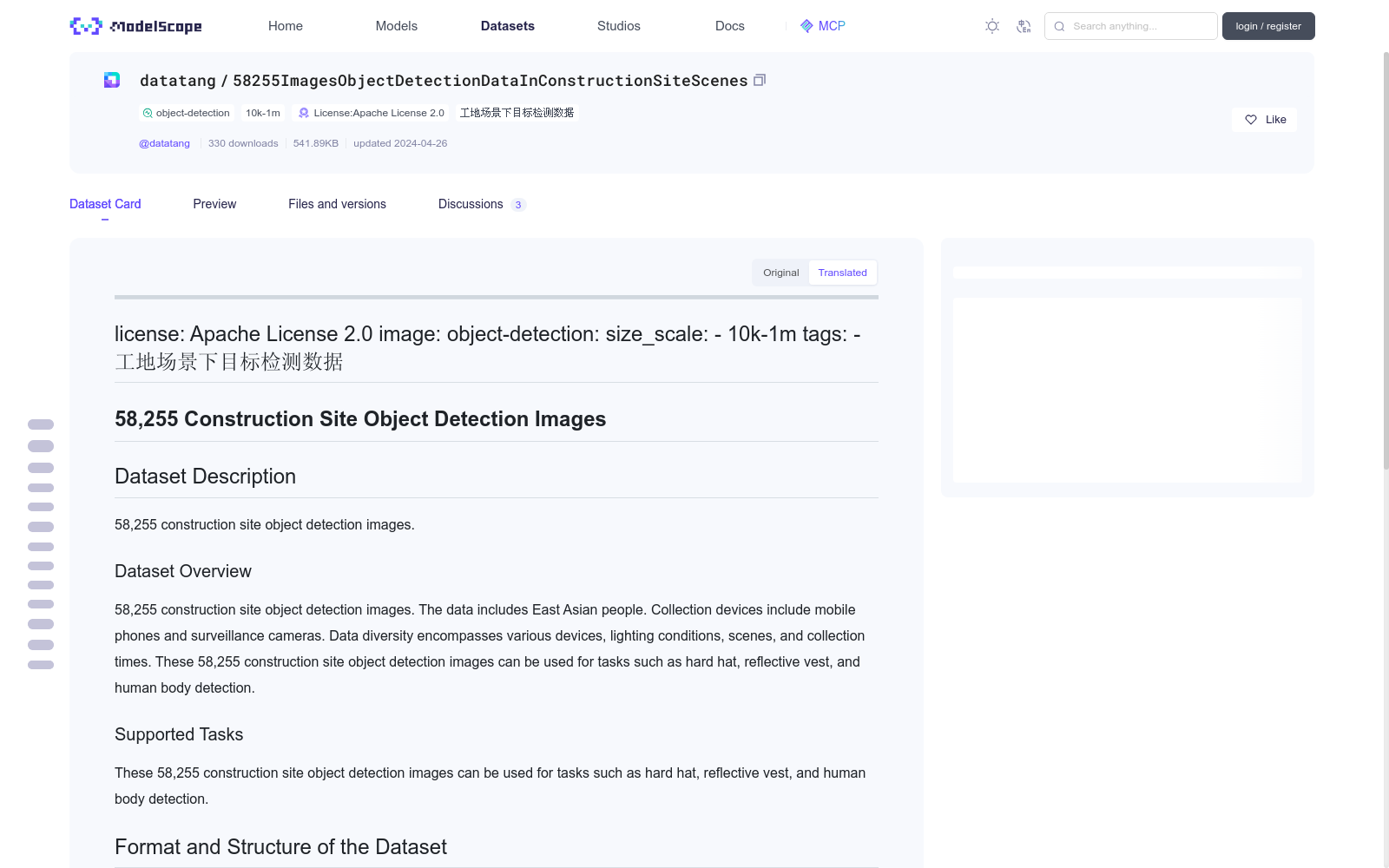Toggle the light/dark theme sun icon
The width and height of the screenshot is (1389, 868).
(992, 26)
